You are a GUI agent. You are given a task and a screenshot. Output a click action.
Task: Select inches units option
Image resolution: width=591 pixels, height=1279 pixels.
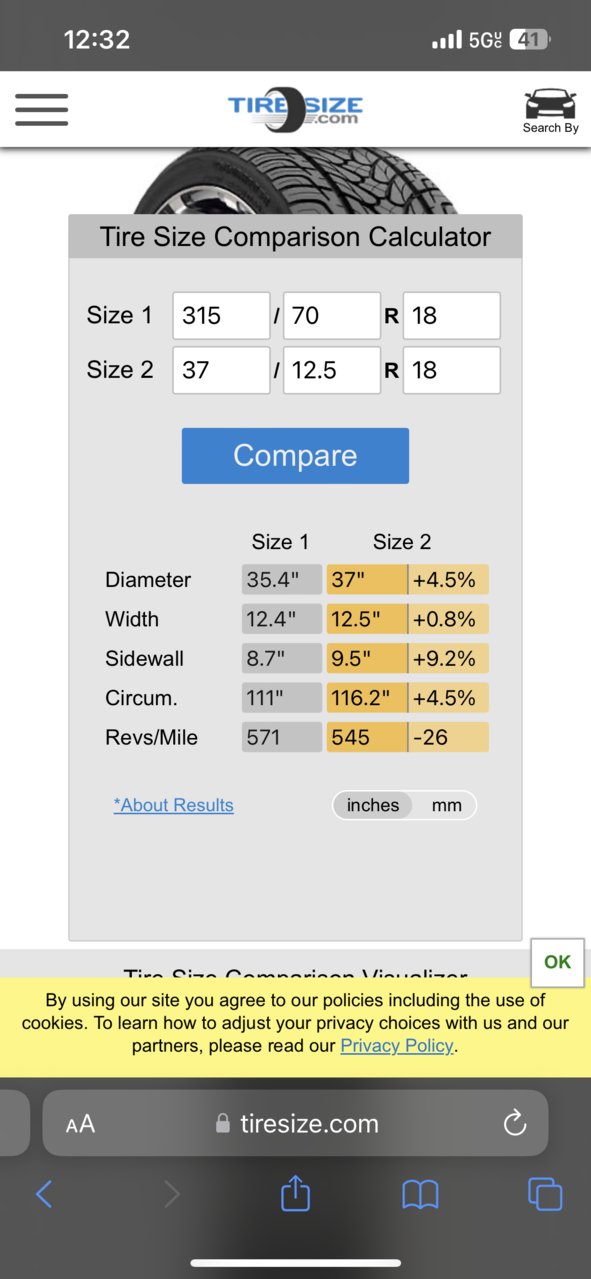(x=373, y=805)
